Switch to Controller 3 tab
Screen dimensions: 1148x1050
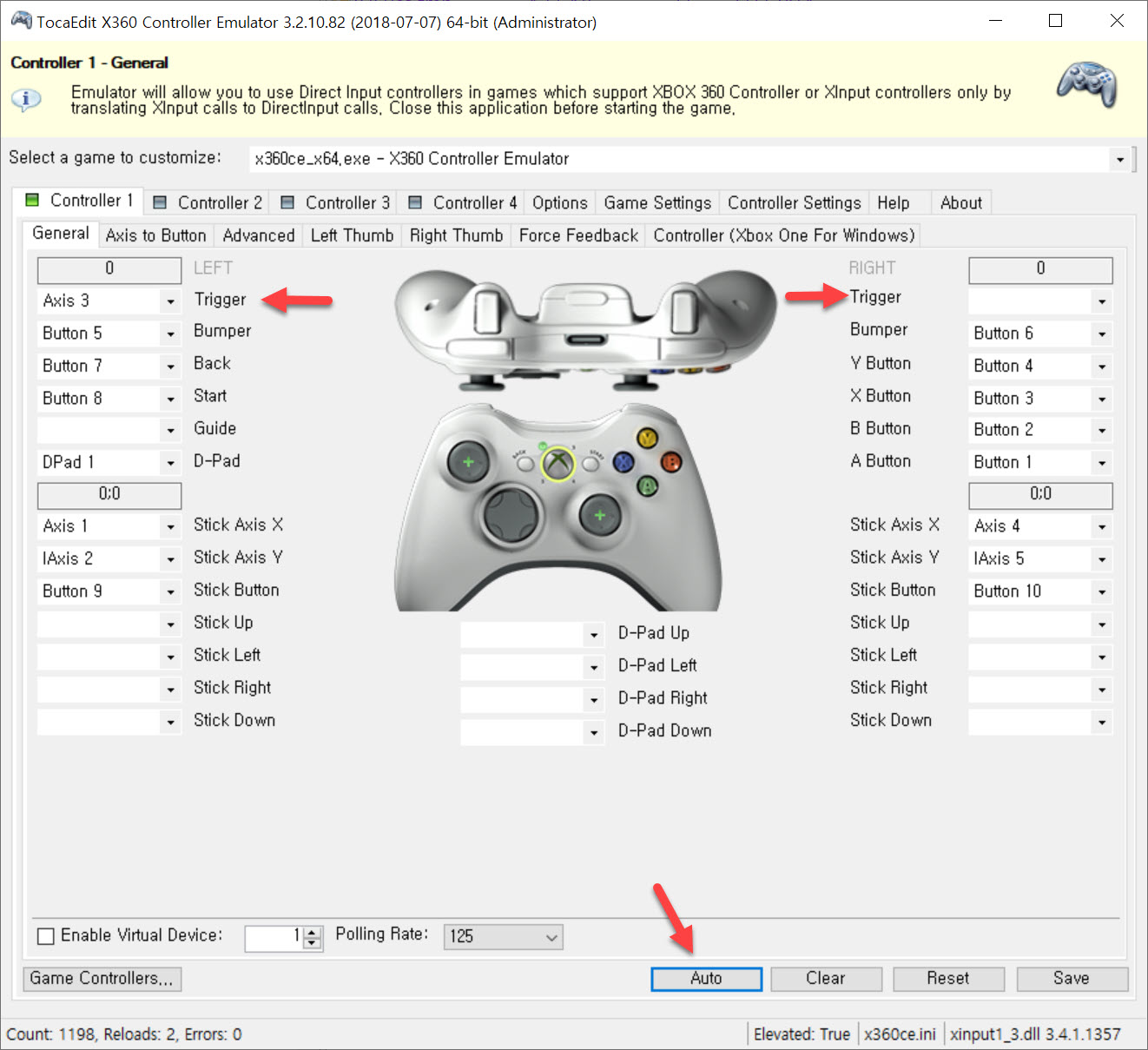pos(335,202)
